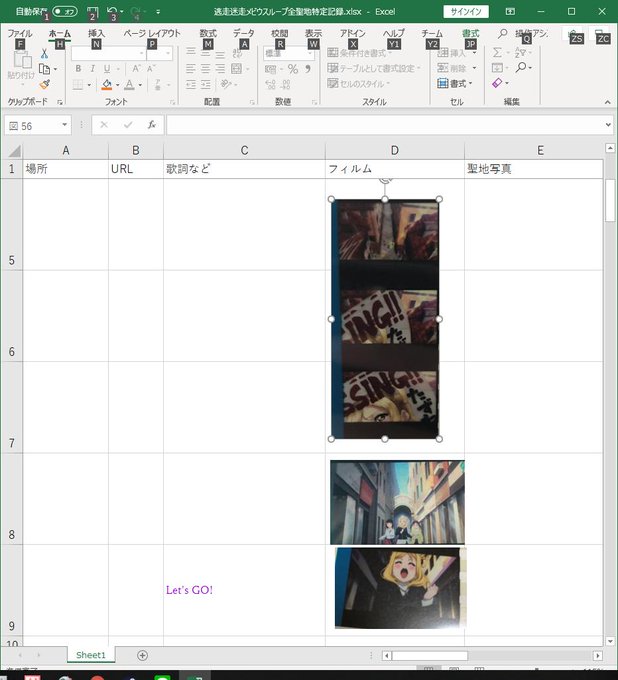Open the font color dropdown arrow

pyautogui.click(x=140, y=85)
